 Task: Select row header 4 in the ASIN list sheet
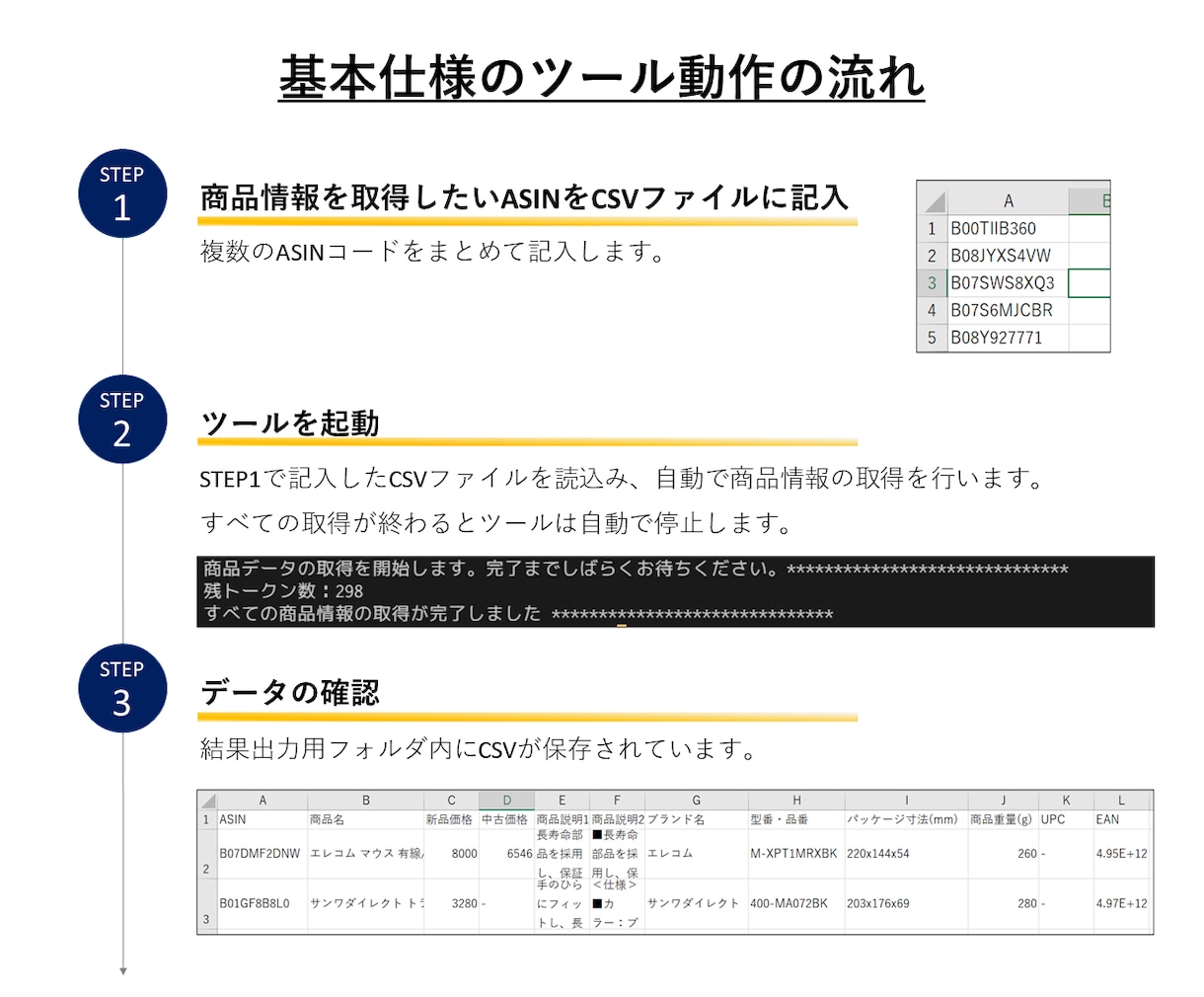point(932,310)
